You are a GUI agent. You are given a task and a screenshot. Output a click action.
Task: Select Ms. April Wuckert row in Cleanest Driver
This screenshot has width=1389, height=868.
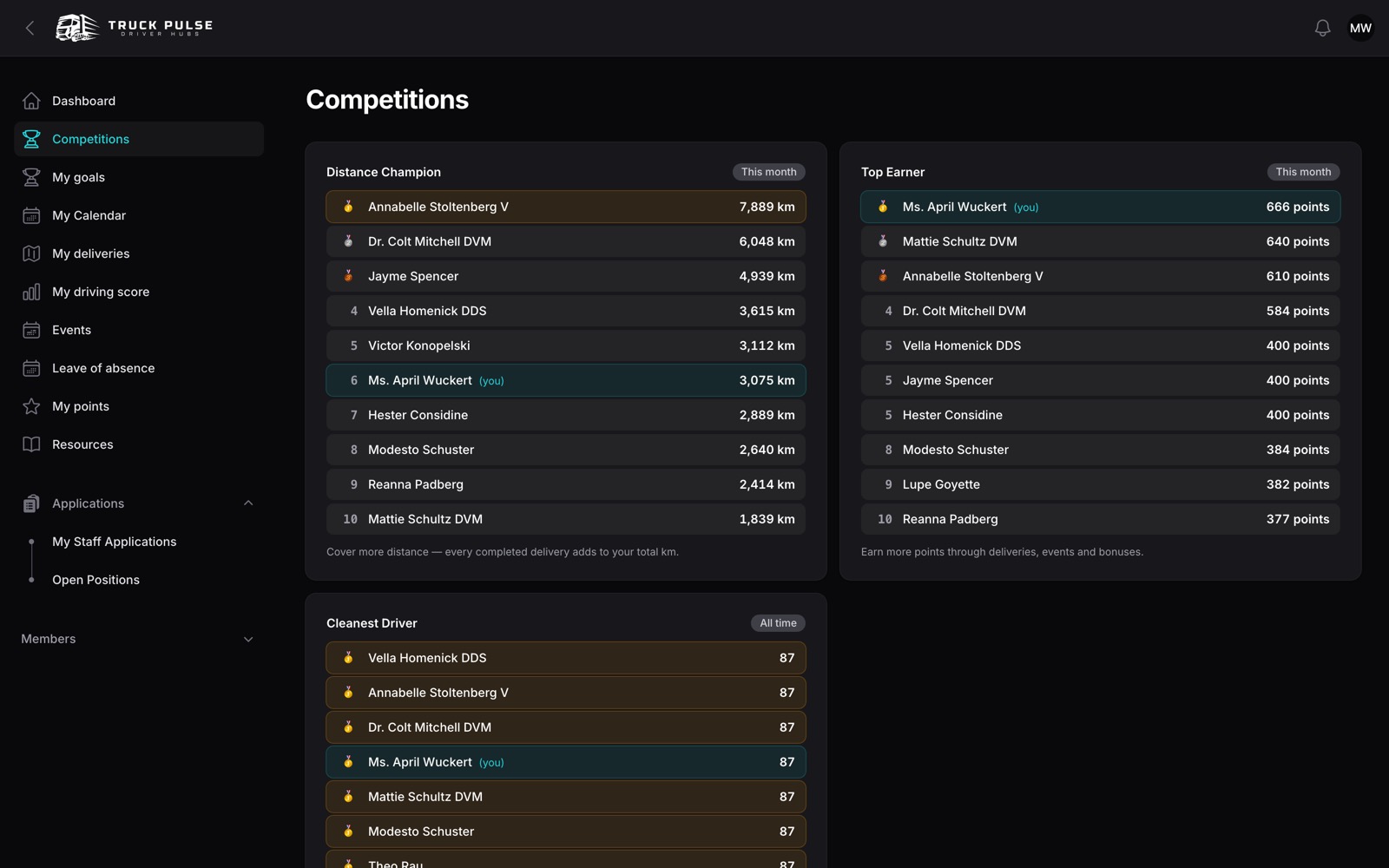566,762
